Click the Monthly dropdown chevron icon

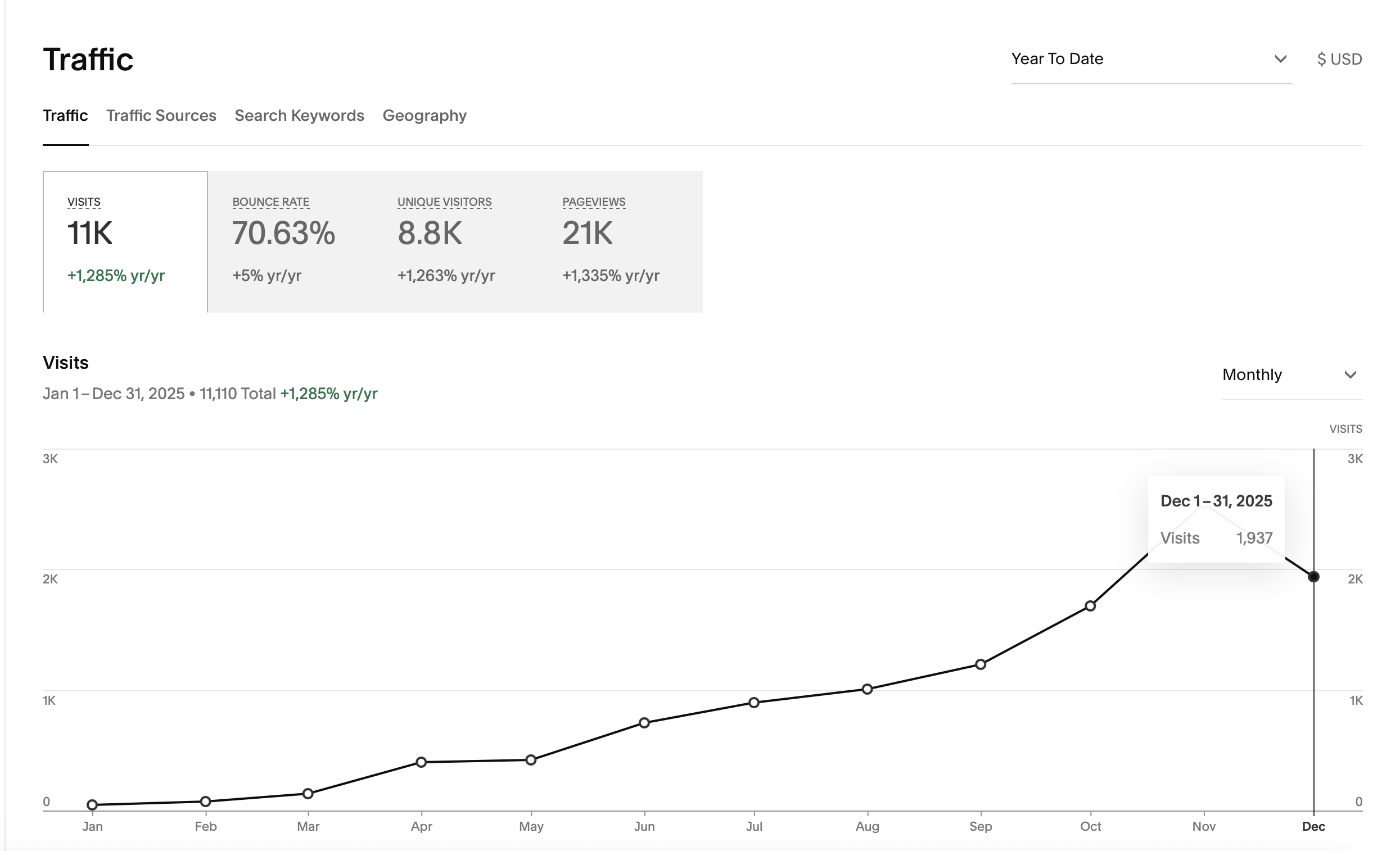[1350, 375]
